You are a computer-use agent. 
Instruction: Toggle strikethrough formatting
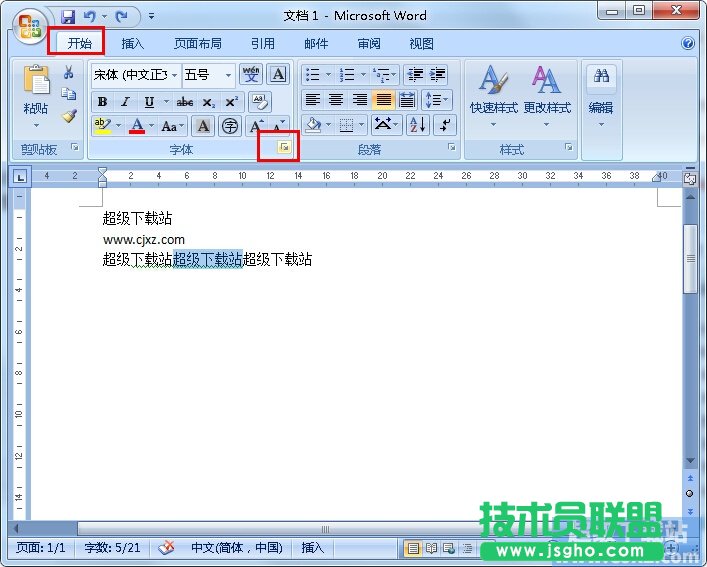click(184, 102)
